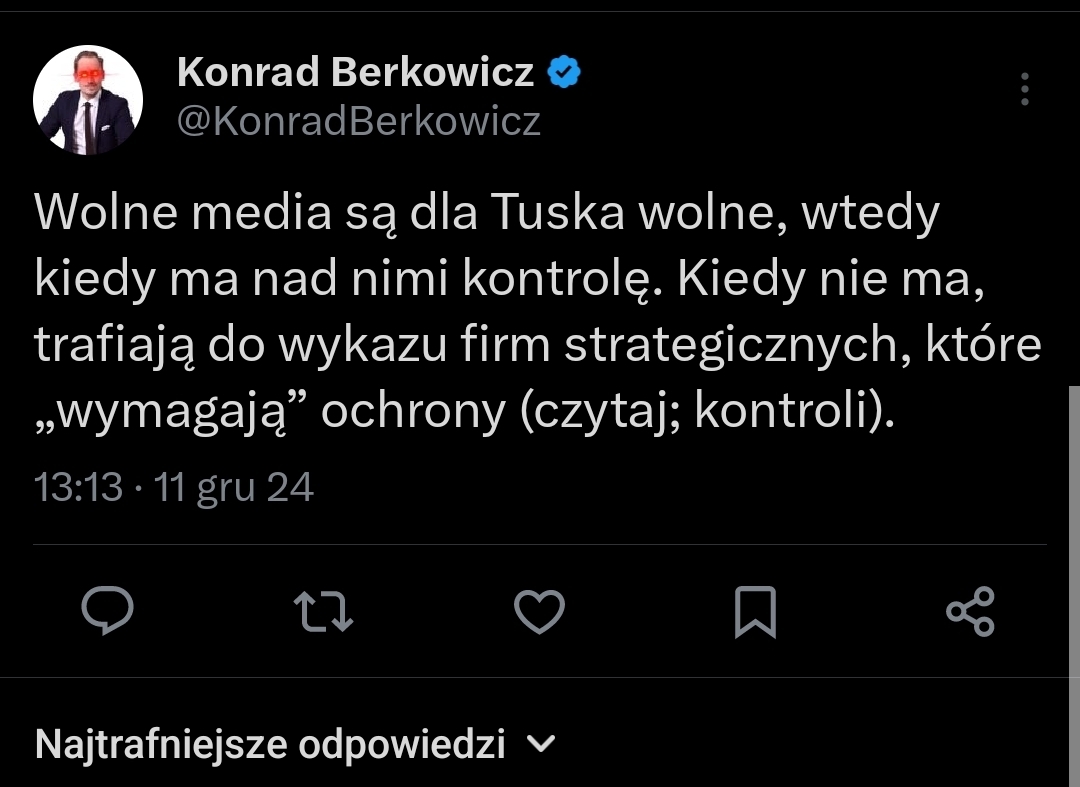Viewport: 1080px width, 787px height.
Task: Open the @KonradBerkowicz handle link
Action: tap(358, 121)
